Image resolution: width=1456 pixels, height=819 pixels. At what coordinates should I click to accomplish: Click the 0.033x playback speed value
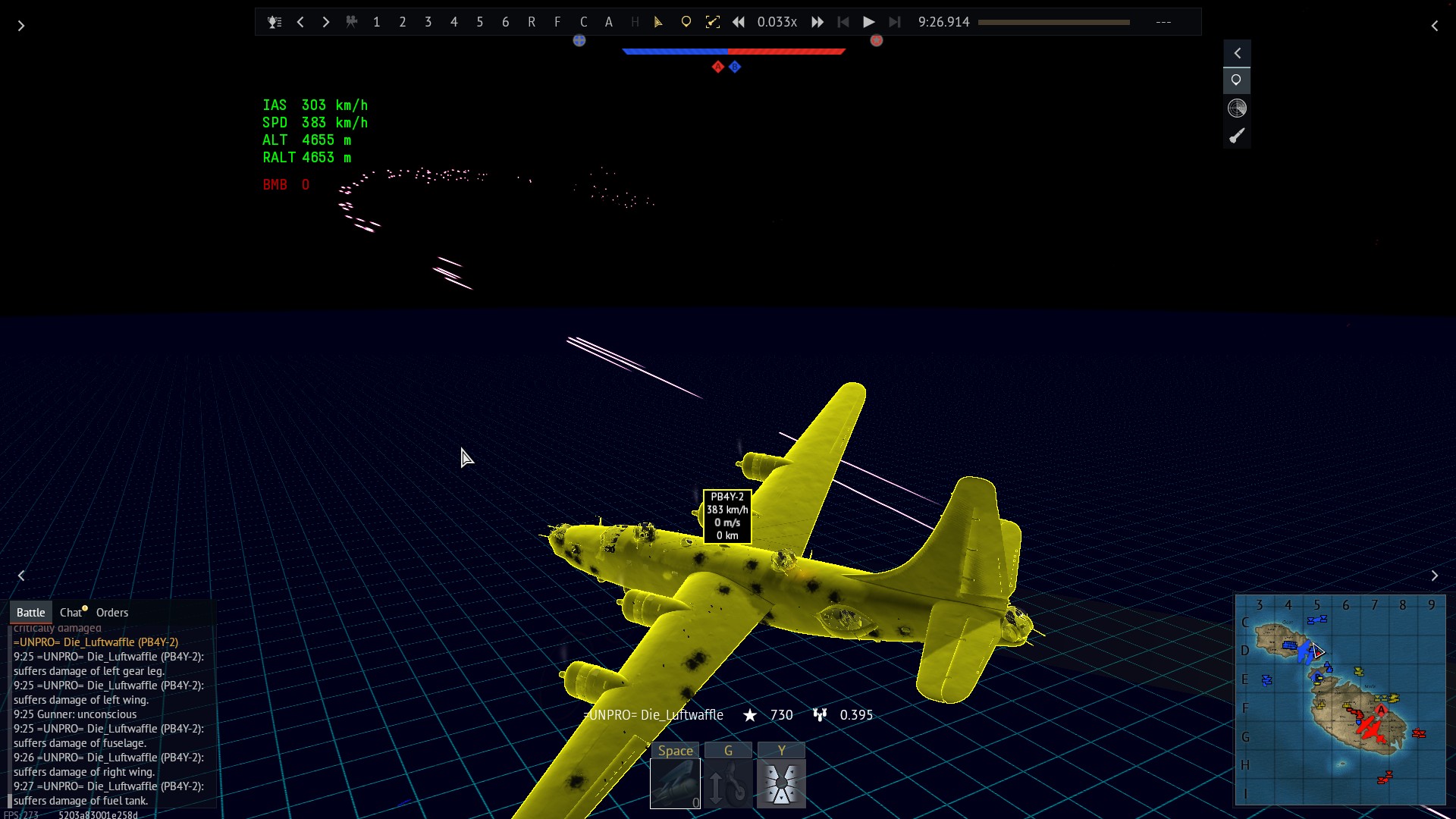[x=777, y=22]
